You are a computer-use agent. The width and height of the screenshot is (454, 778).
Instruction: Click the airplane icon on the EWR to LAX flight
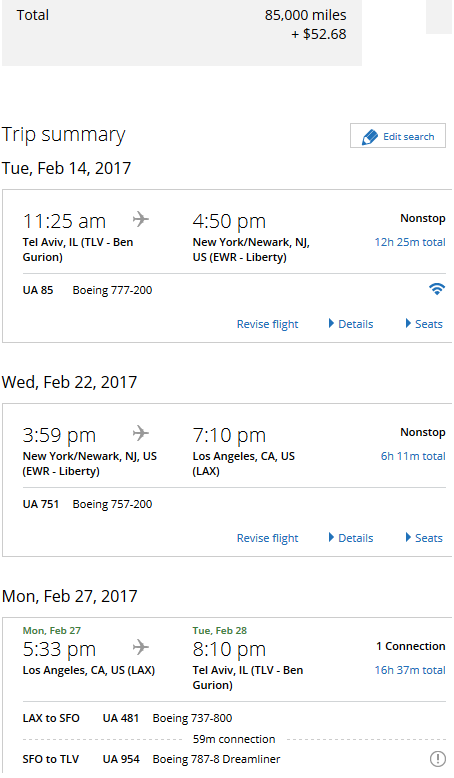141,433
